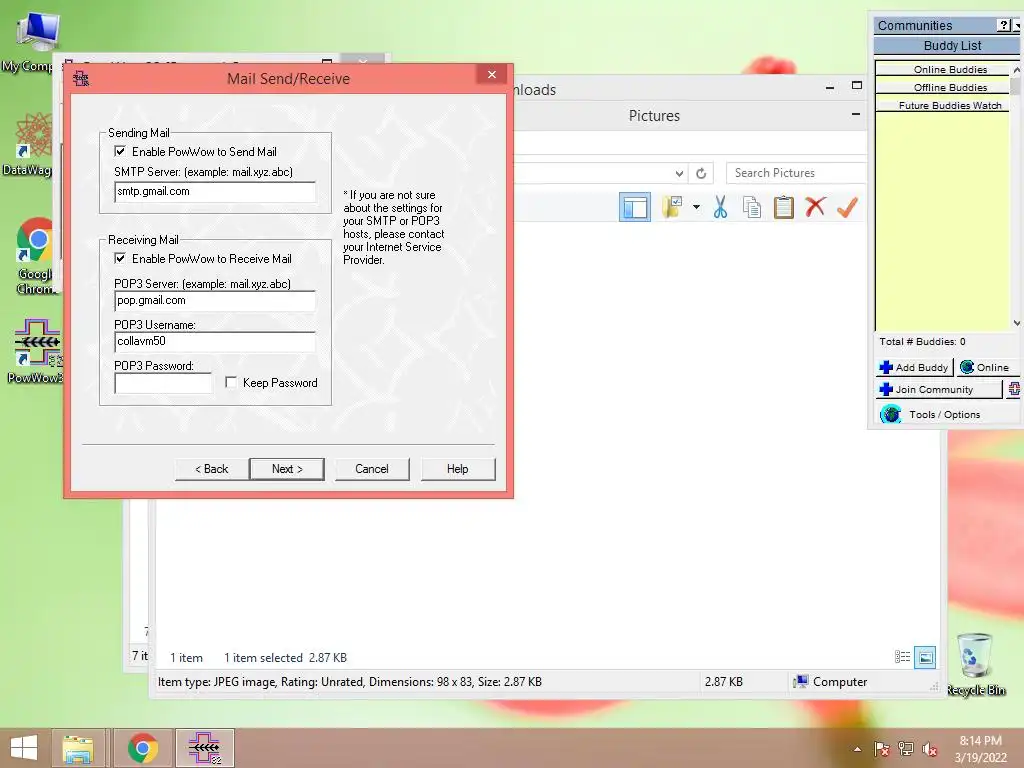Click the 'Total # Buddies: 0' text
The width and height of the screenshot is (1024, 768).
(x=922, y=342)
